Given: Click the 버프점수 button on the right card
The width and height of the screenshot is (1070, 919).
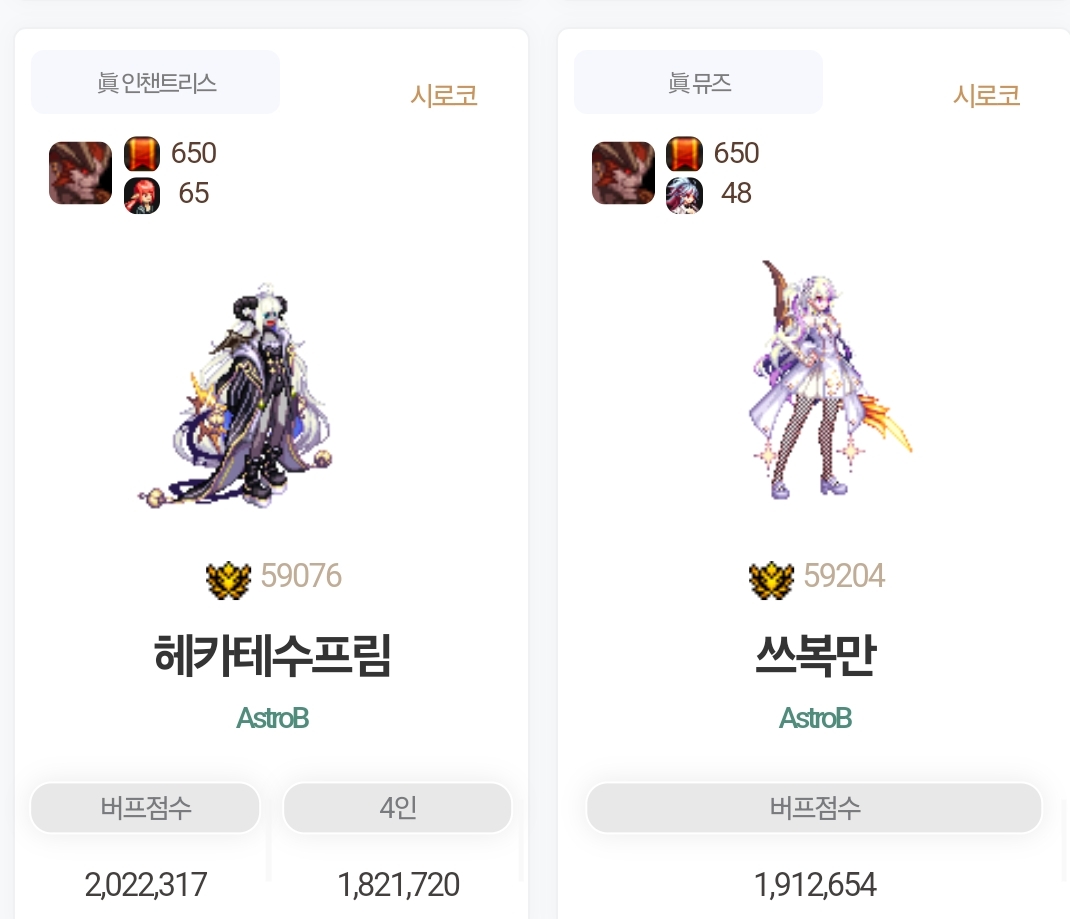Looking at the screenshot, I should click(x=814, y=808).
